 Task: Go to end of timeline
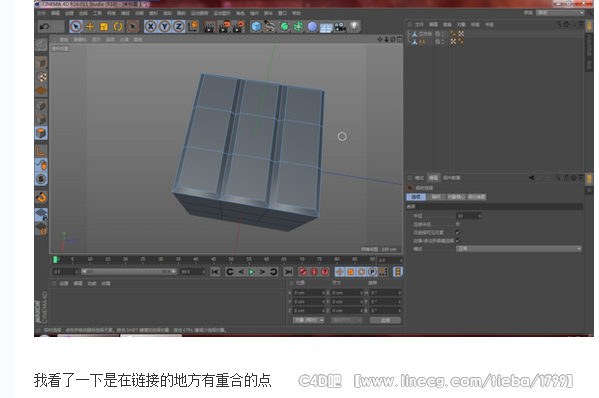tap(288, 272)
